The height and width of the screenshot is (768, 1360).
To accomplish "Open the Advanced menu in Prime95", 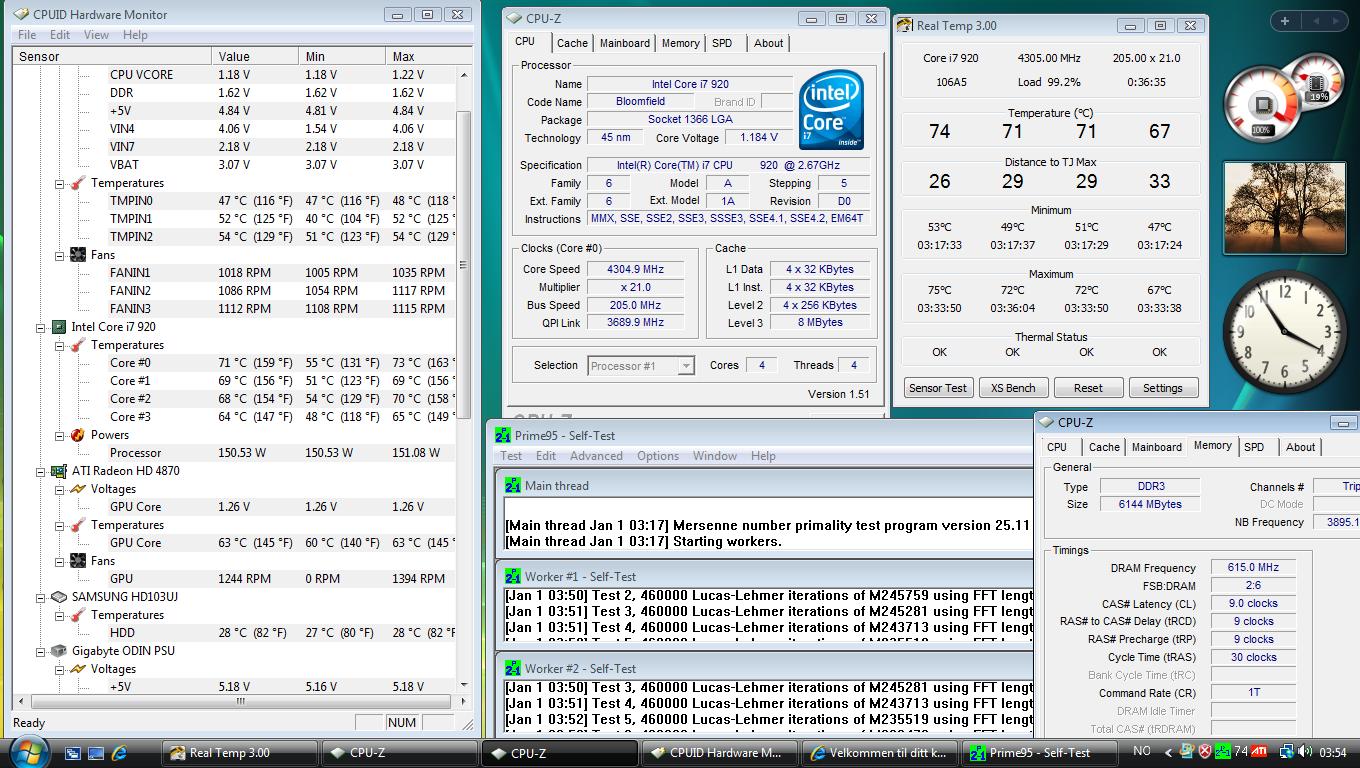I will click(x=596, y=456).
